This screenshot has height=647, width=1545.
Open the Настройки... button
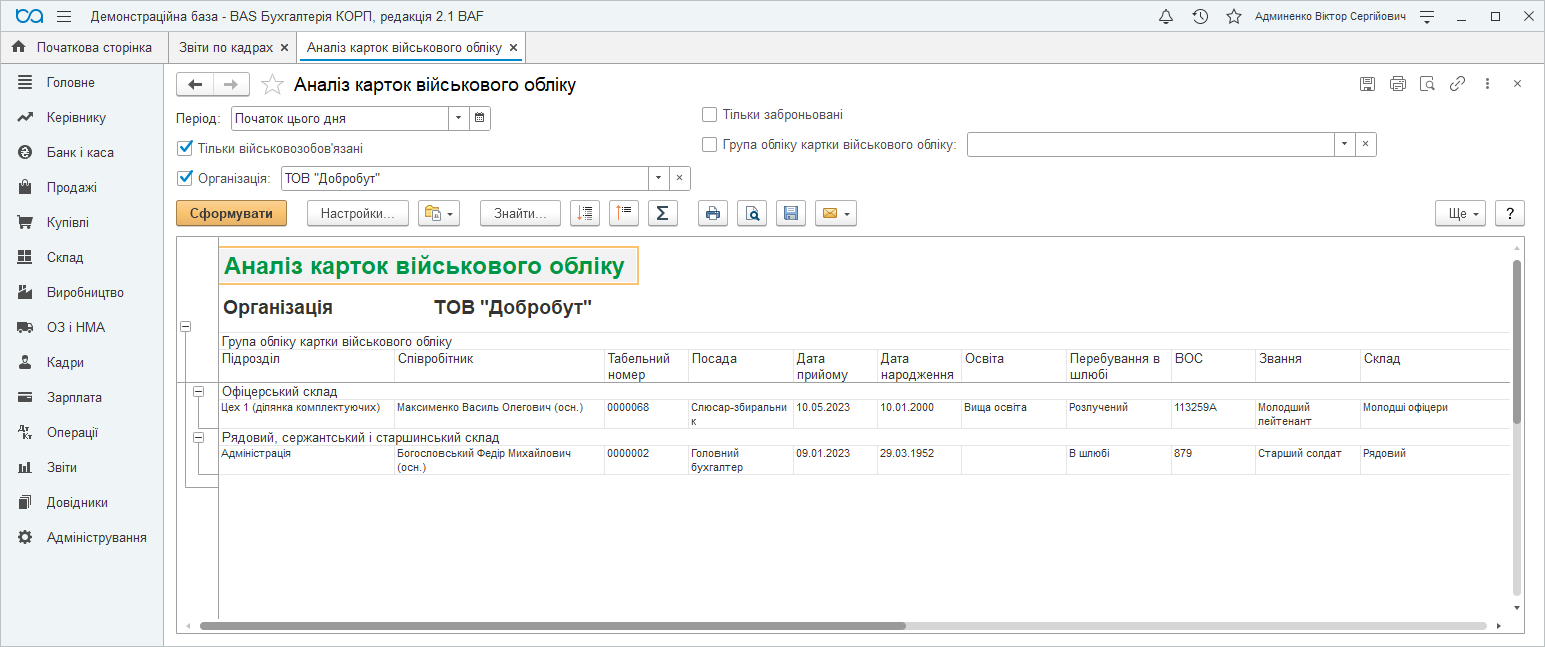[x=357, y=213]
